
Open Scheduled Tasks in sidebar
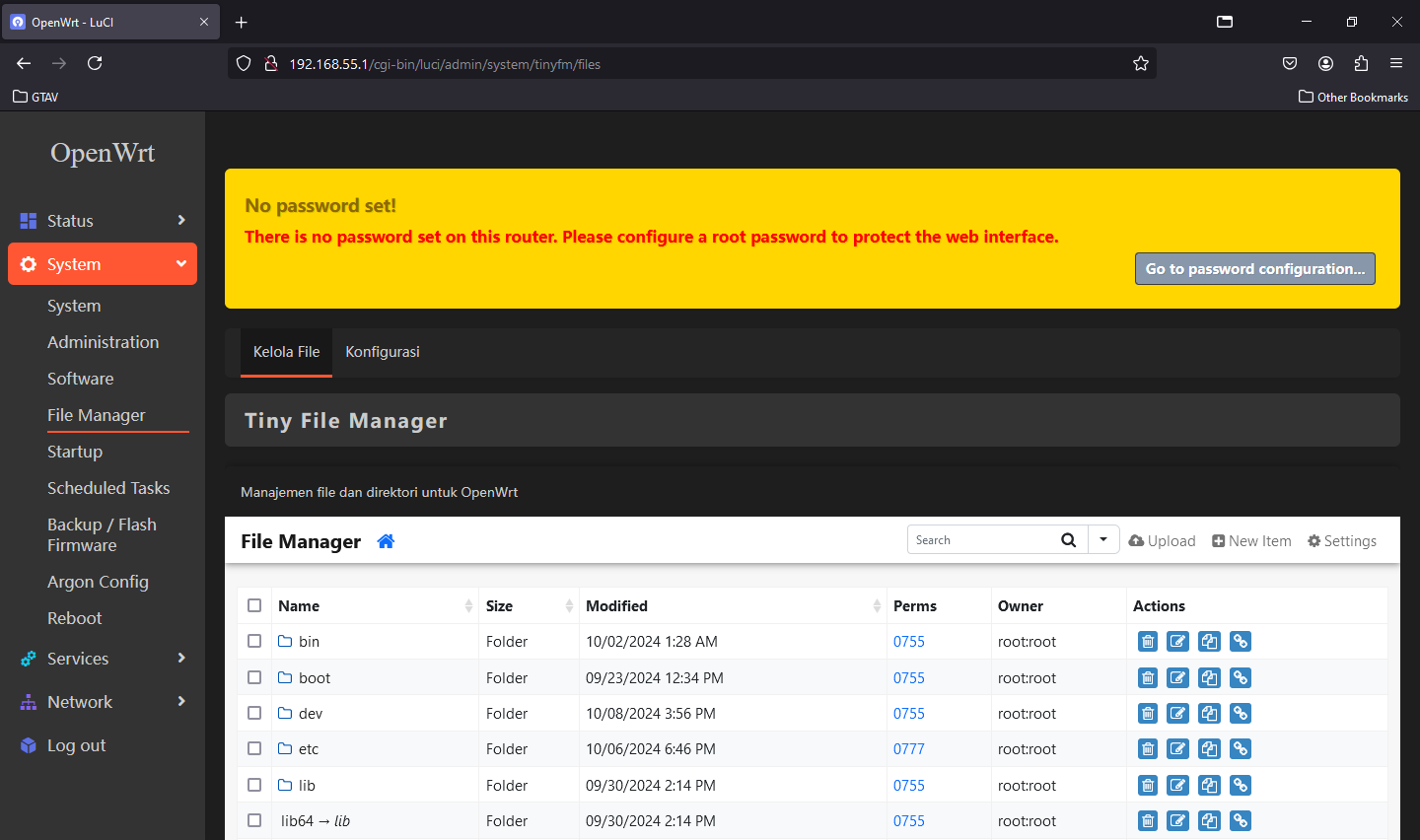pos(108,488)
